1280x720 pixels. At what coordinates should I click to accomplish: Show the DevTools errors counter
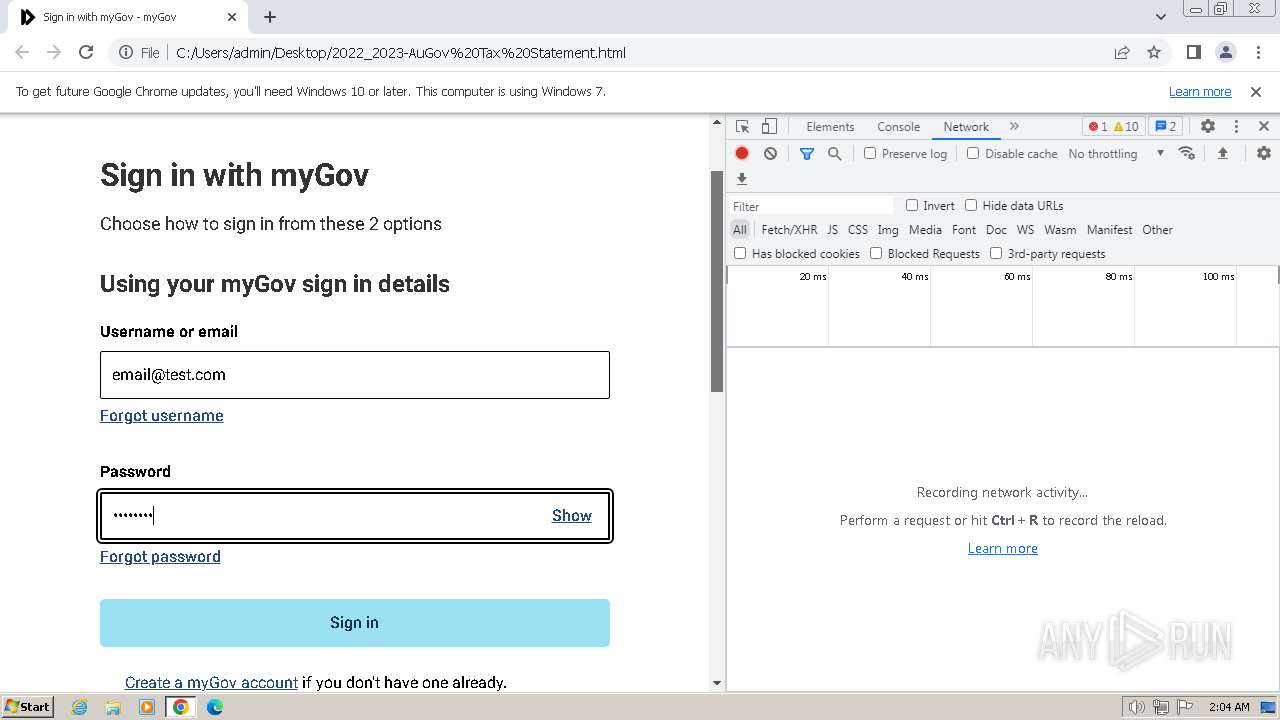pyautogui.click(x=1098, y=127)
